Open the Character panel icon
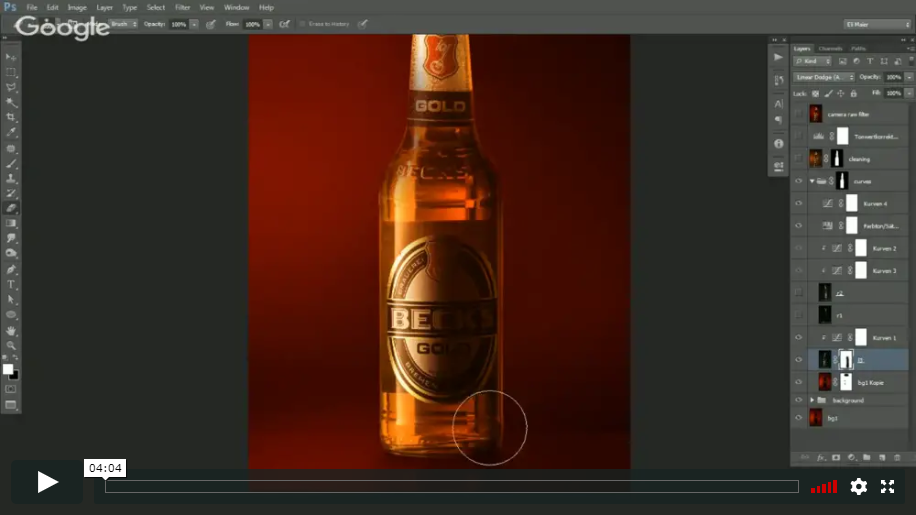The image size is (916, 515). tap(778, 104)
